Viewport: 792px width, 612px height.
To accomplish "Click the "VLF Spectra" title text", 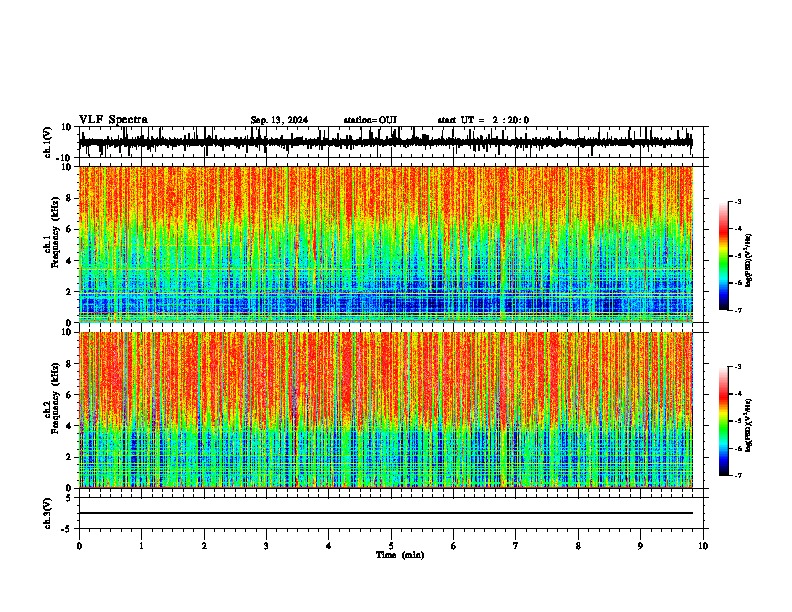I will 113,120.
